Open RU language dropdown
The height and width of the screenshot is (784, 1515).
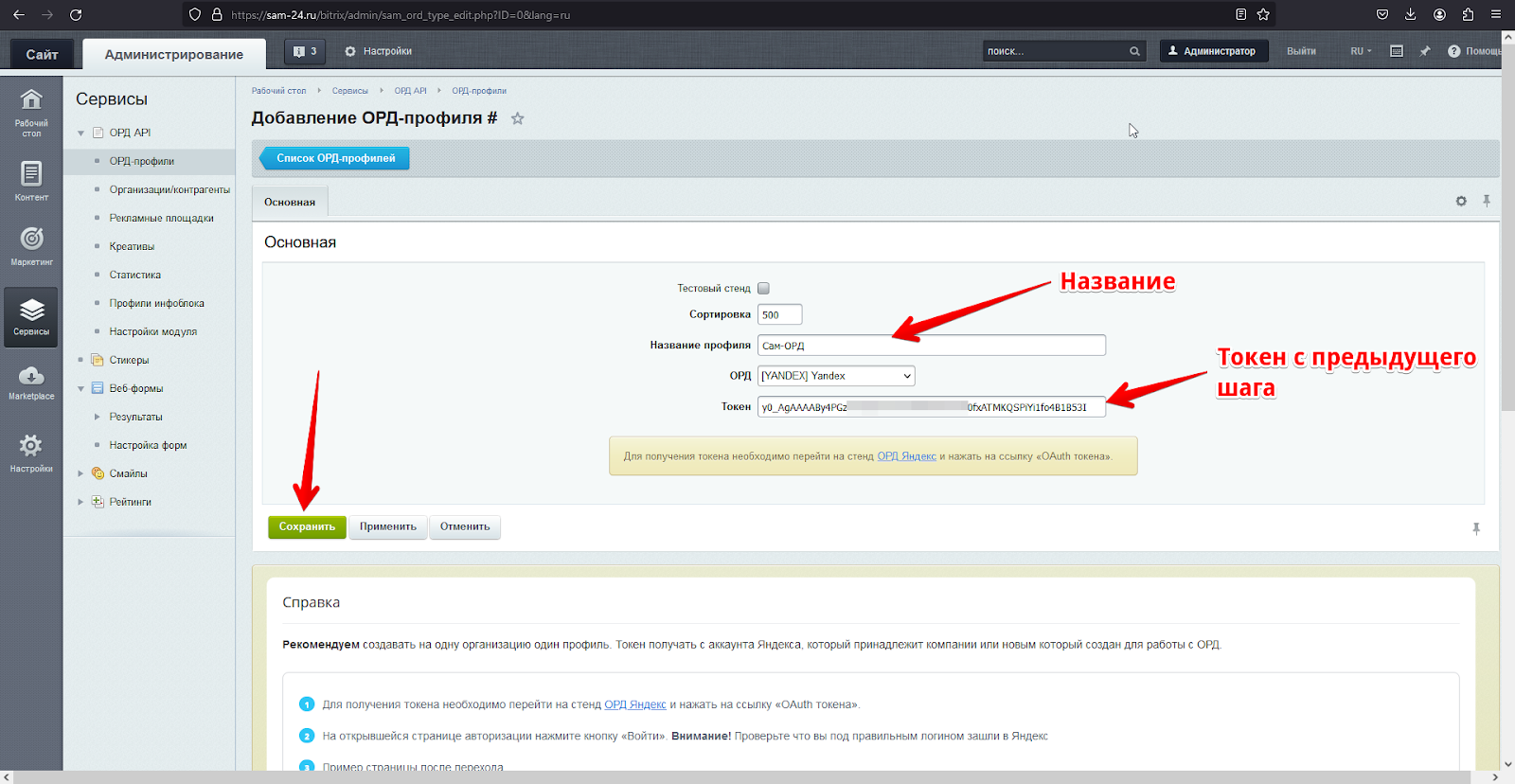click(1361, 51)
